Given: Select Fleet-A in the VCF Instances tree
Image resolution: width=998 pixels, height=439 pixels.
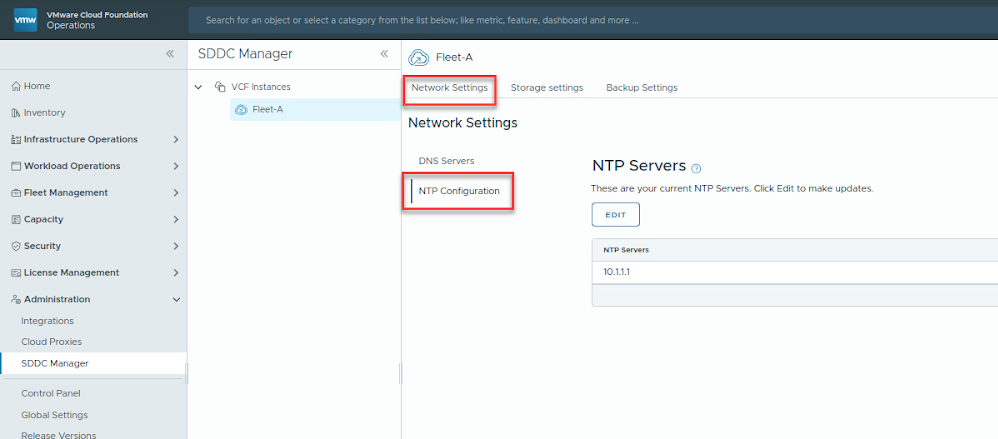Looking at the screenshot, I should tap(267, 109).
